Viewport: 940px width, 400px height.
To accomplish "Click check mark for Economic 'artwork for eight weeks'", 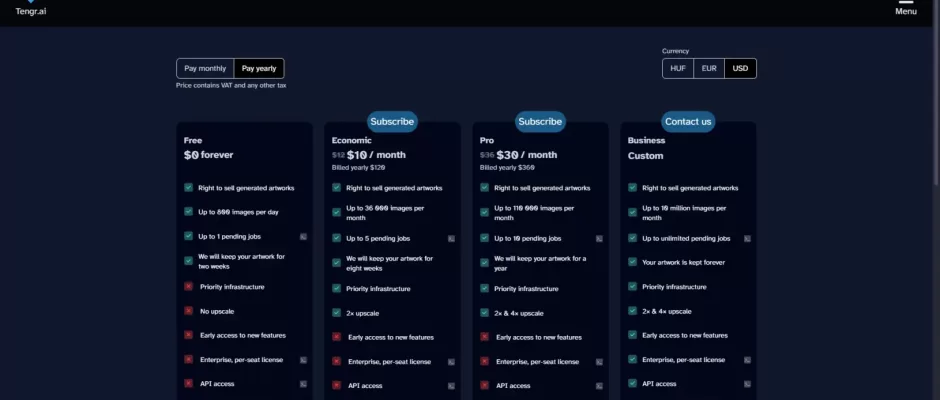I will (x=336, y=262).
